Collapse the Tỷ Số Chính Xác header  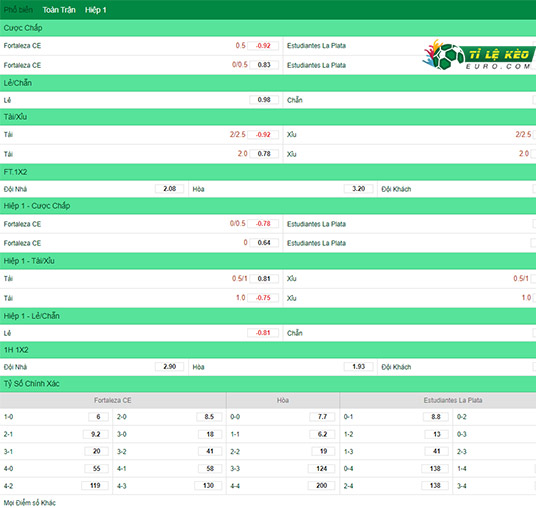(x=268, y=384)
